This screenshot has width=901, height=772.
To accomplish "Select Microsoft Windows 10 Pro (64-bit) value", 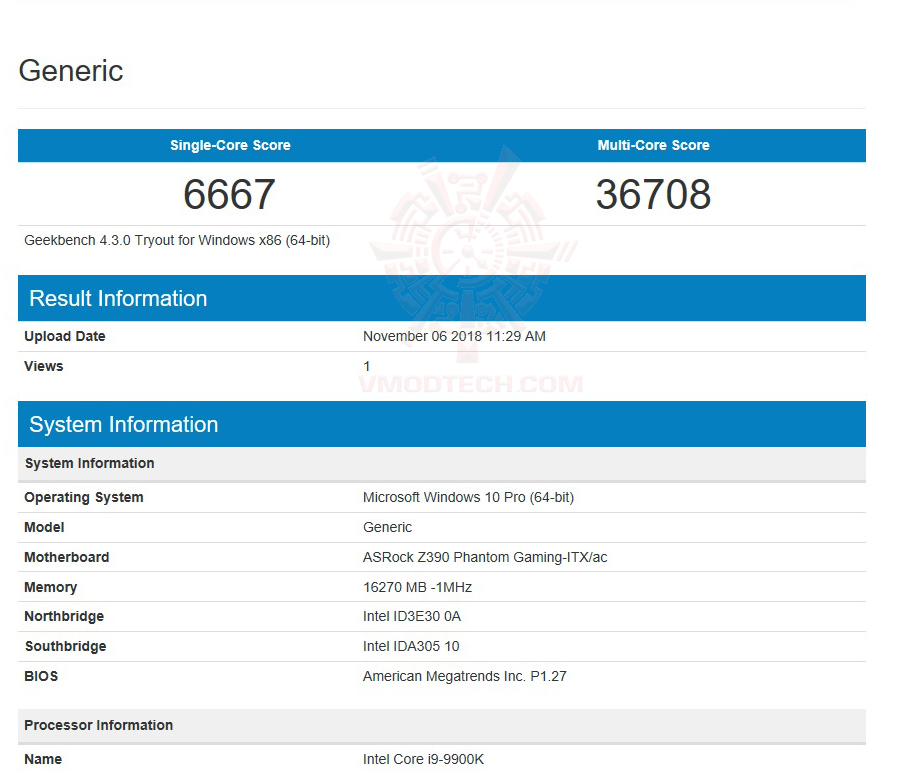I will click(x=468, y=497).
